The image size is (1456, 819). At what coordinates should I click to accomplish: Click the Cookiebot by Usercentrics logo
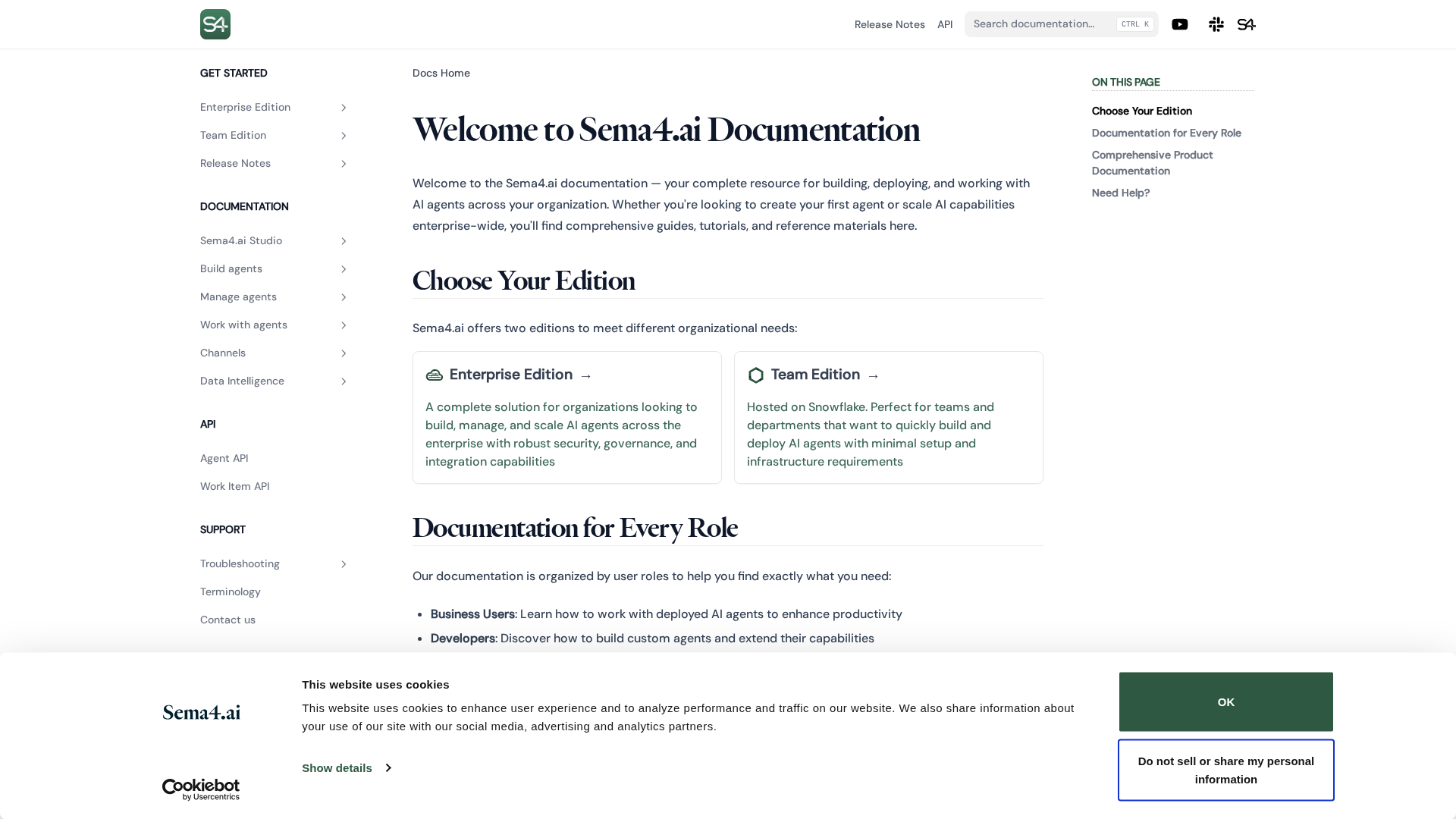[x=201, y=789]
